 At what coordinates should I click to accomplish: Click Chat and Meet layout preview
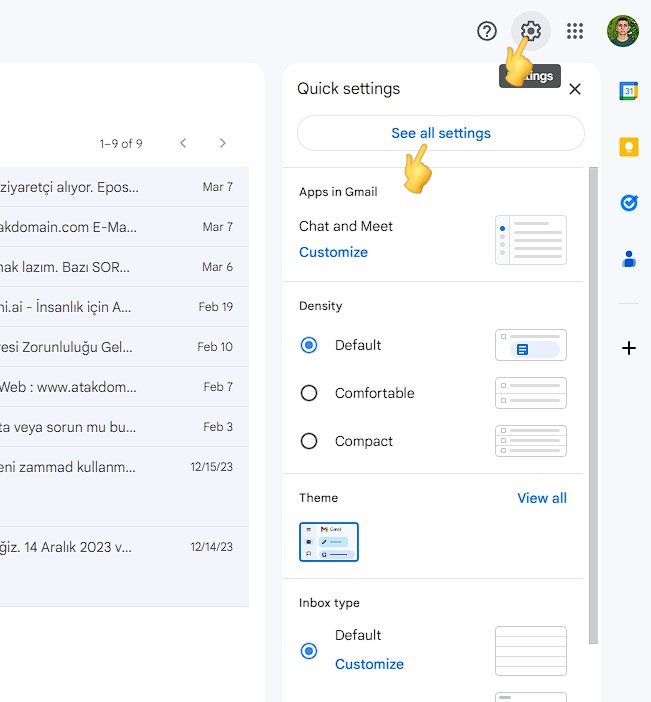(531, 240)
